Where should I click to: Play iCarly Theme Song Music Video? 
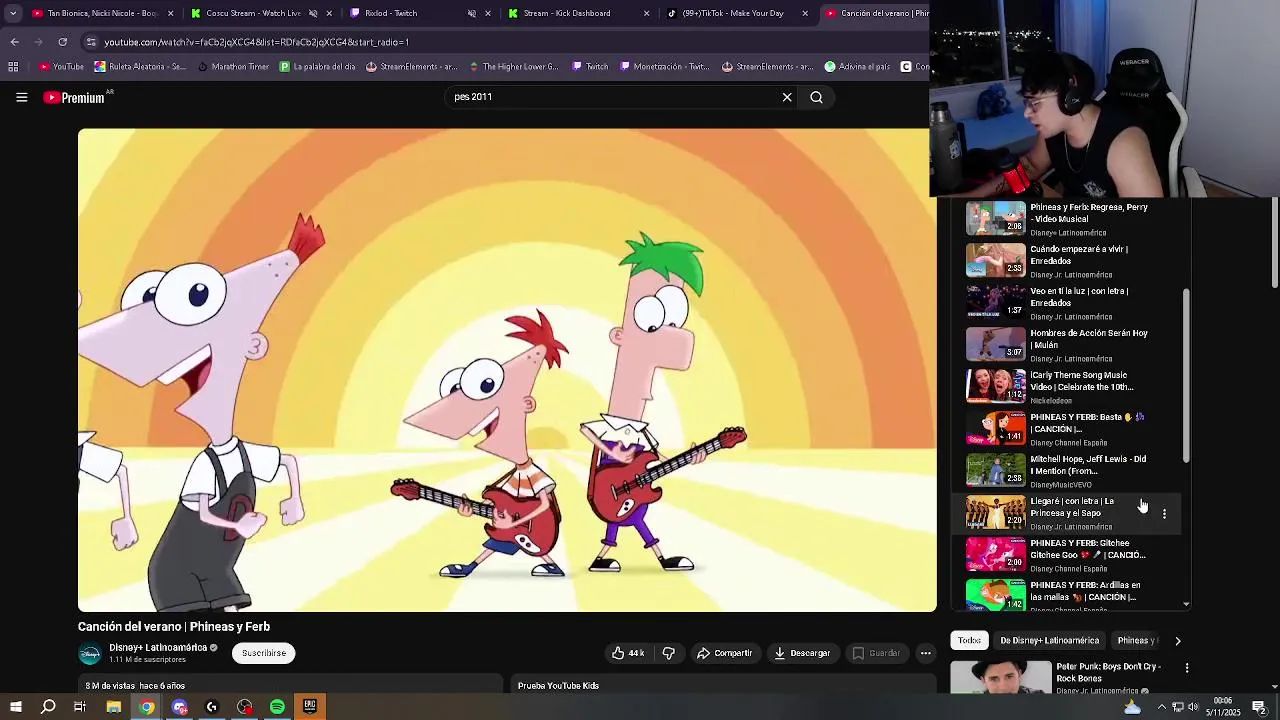1065,386
